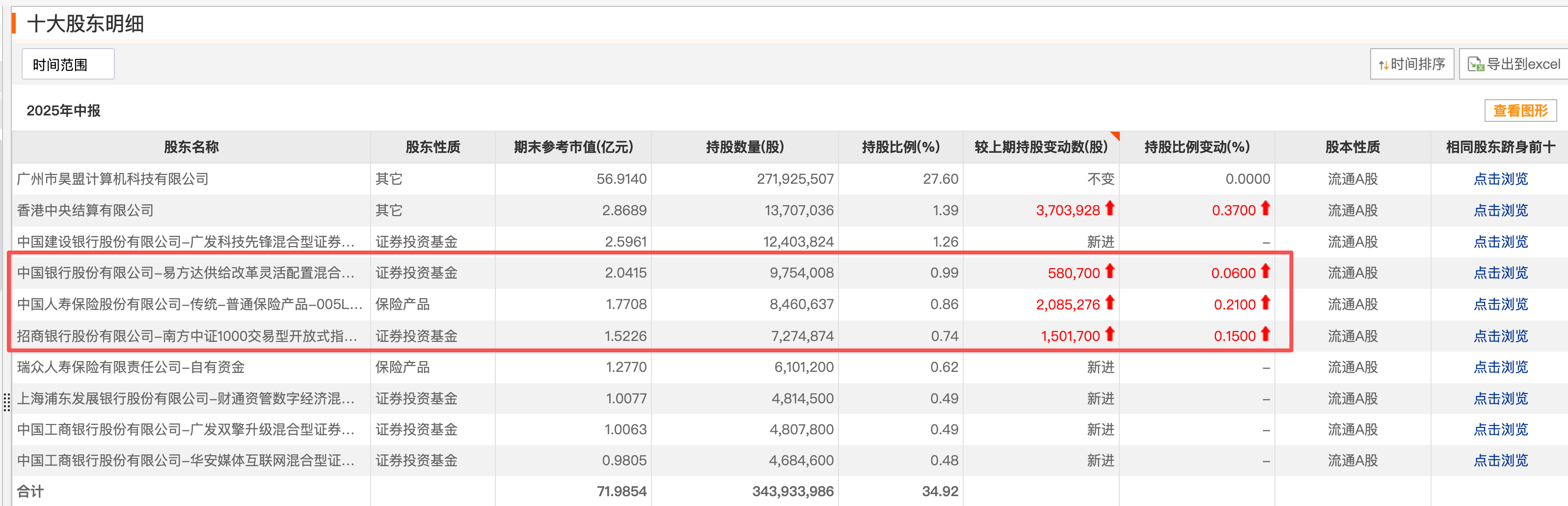Image resolution: width=1568 pixels, height=506 pixels.
Task: Click the 股东名称 column header
Action: (x=191, y=147)
